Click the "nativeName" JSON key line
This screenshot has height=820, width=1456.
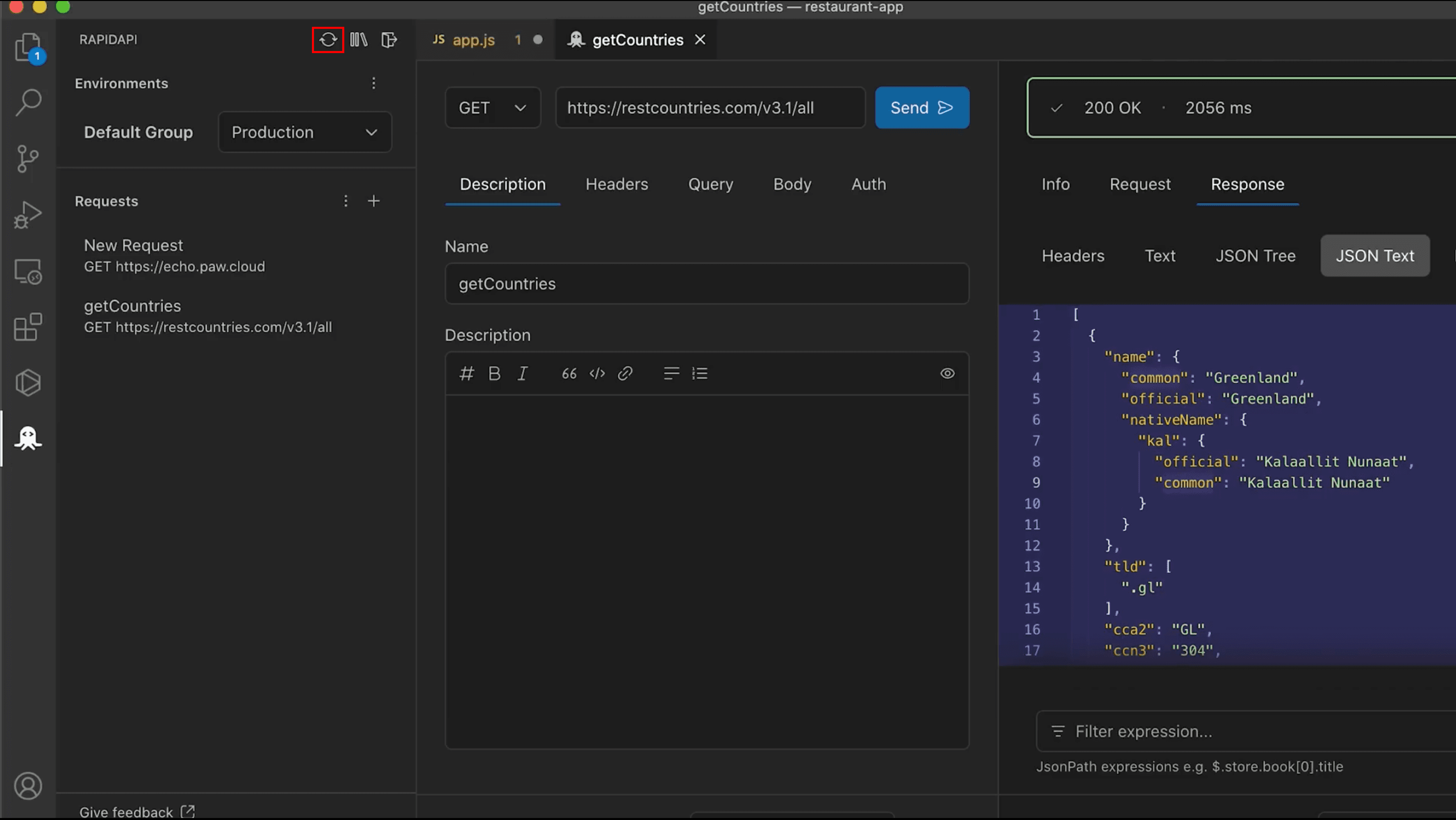(1184, 420)
